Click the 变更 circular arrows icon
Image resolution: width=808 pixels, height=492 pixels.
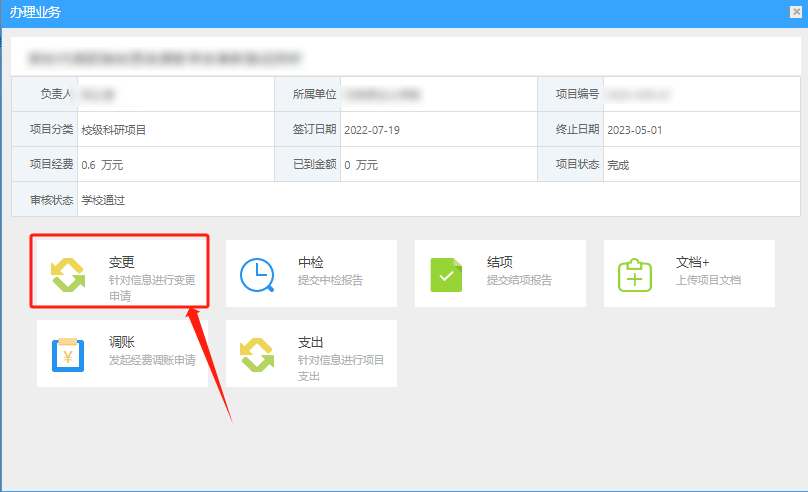[x=69, y=274]
